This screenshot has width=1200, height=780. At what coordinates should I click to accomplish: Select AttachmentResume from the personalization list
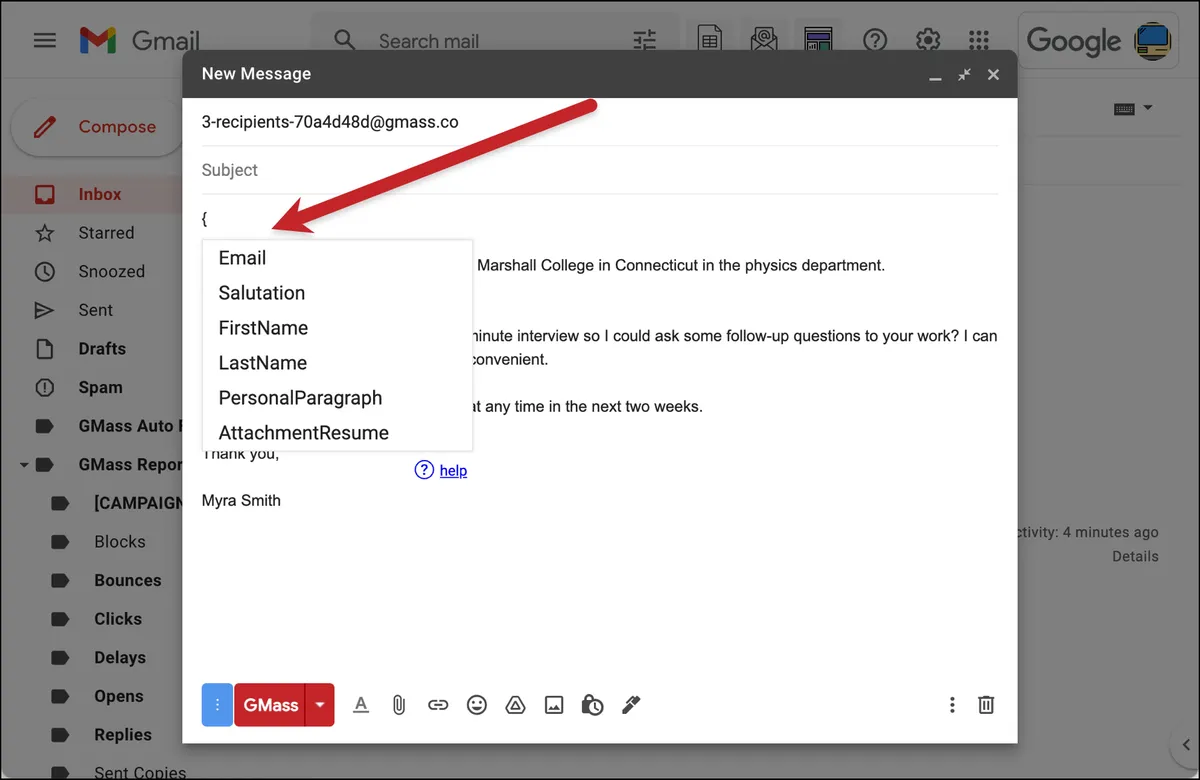337,433
